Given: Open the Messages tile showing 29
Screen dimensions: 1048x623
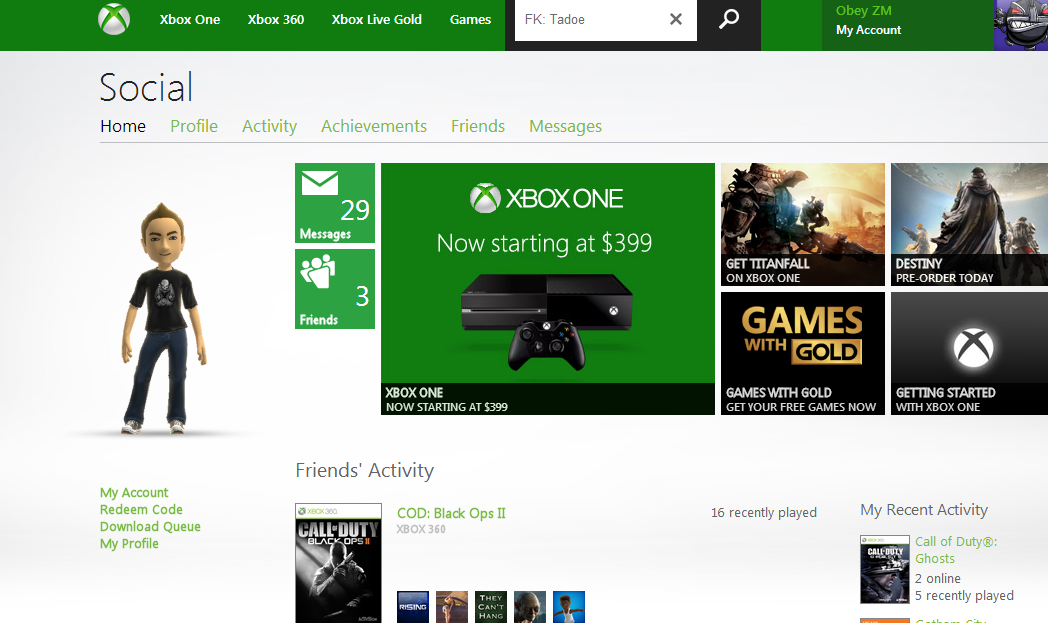Looking at the screenshot, I should [x=335, y=203].
